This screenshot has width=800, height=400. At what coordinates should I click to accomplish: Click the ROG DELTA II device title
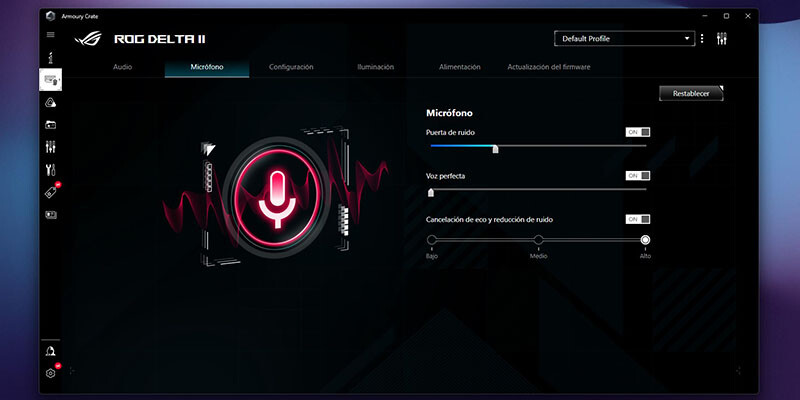point(159,39)
